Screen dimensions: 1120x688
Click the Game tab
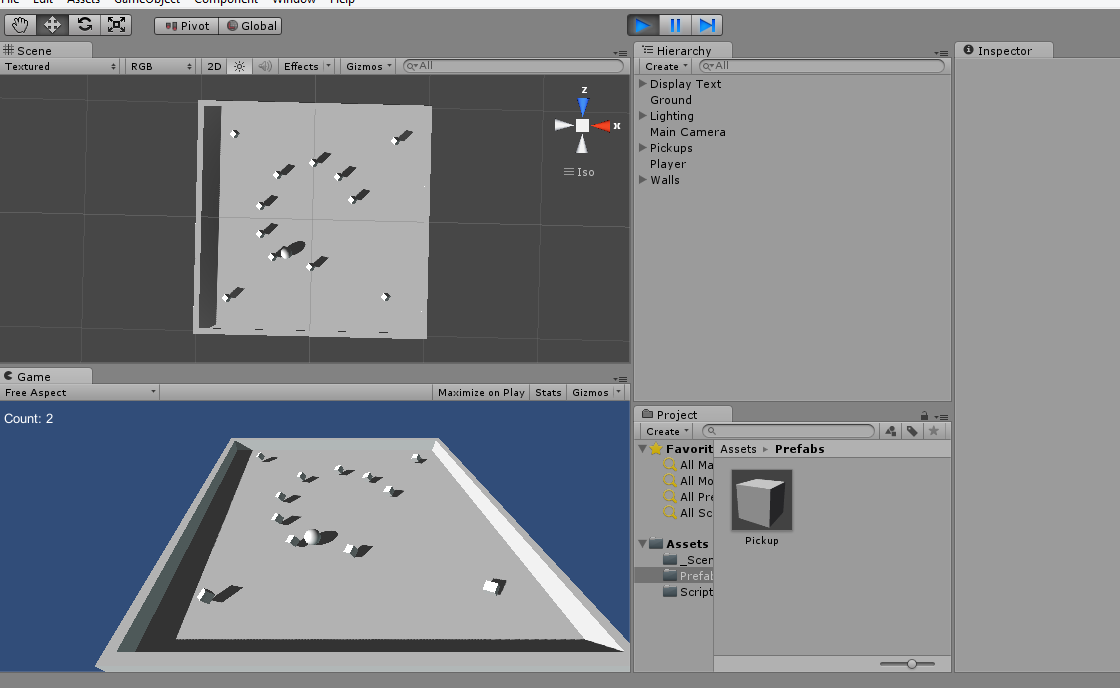[33, 376]
